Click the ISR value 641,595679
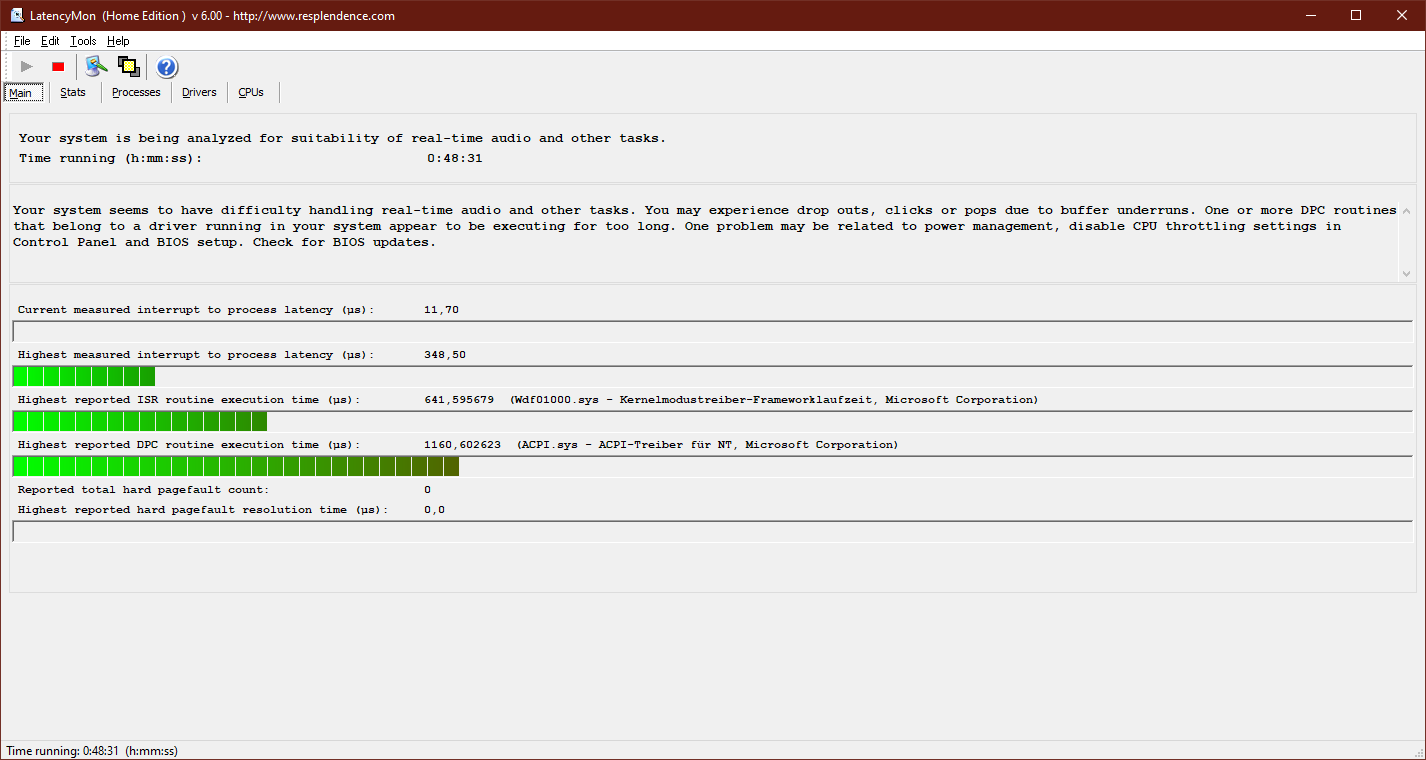This screenshot has width=1426, height=760. (459, 400)
